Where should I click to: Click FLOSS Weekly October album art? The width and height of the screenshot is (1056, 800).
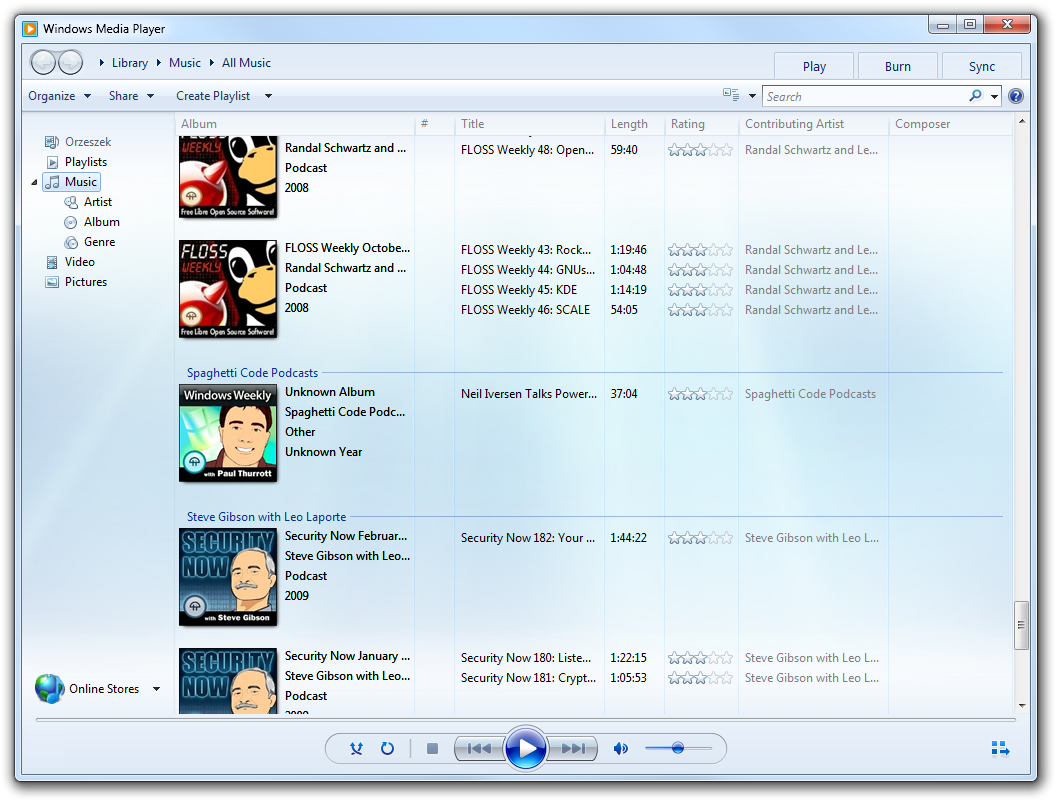(x=228, y=288)
